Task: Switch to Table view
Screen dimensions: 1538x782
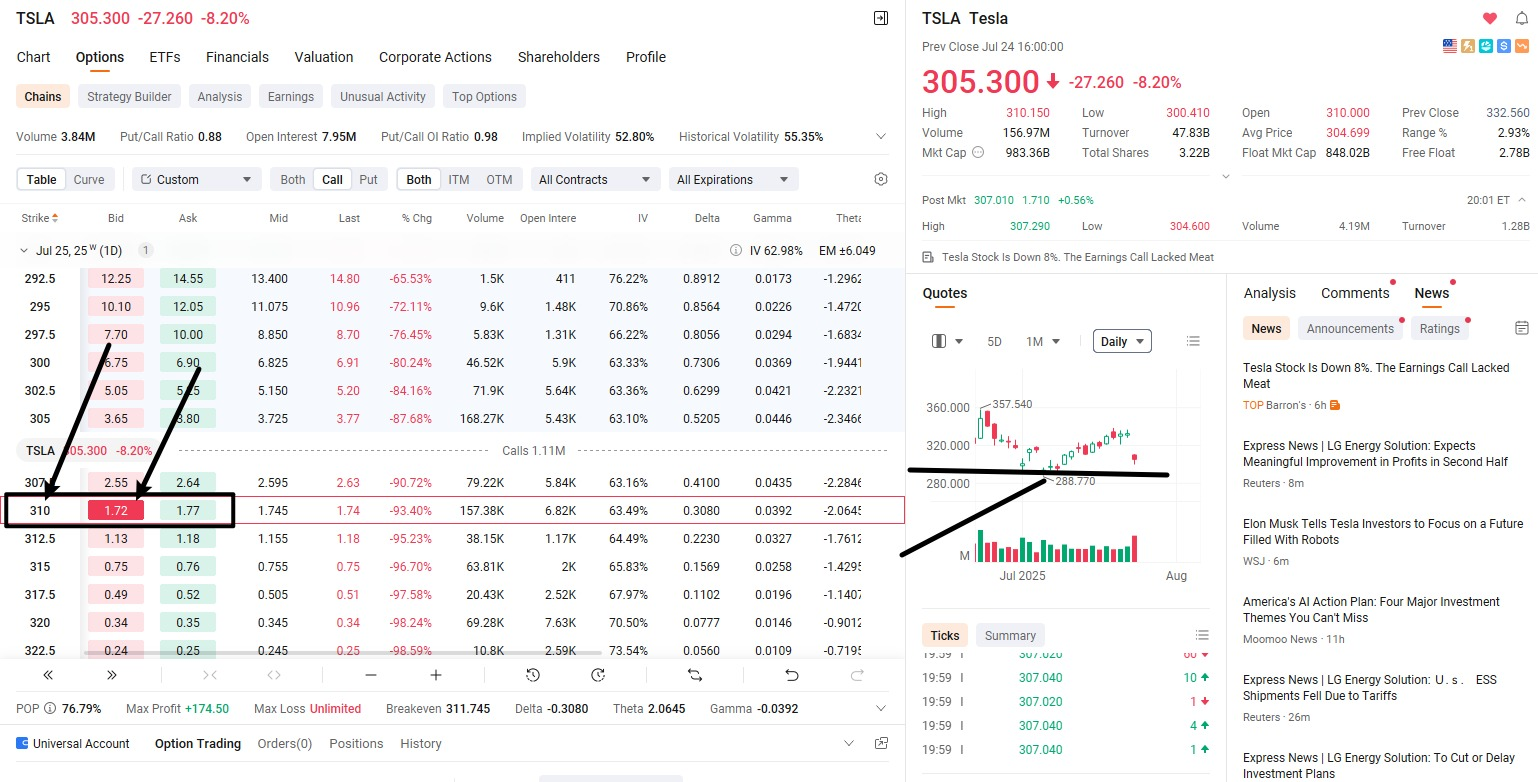Action: tap(41, 179)
